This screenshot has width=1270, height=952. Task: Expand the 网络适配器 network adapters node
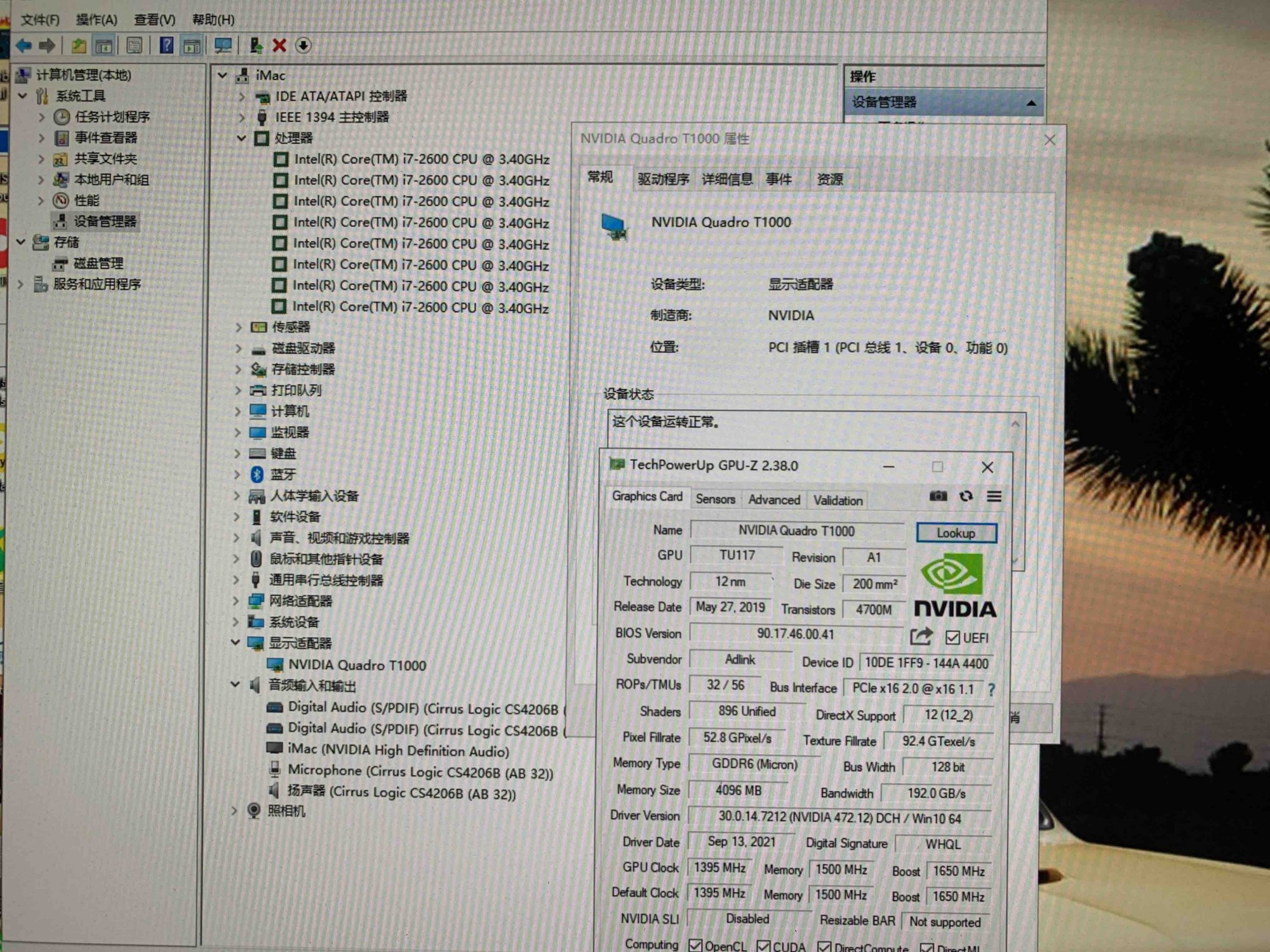click(236, 601)
